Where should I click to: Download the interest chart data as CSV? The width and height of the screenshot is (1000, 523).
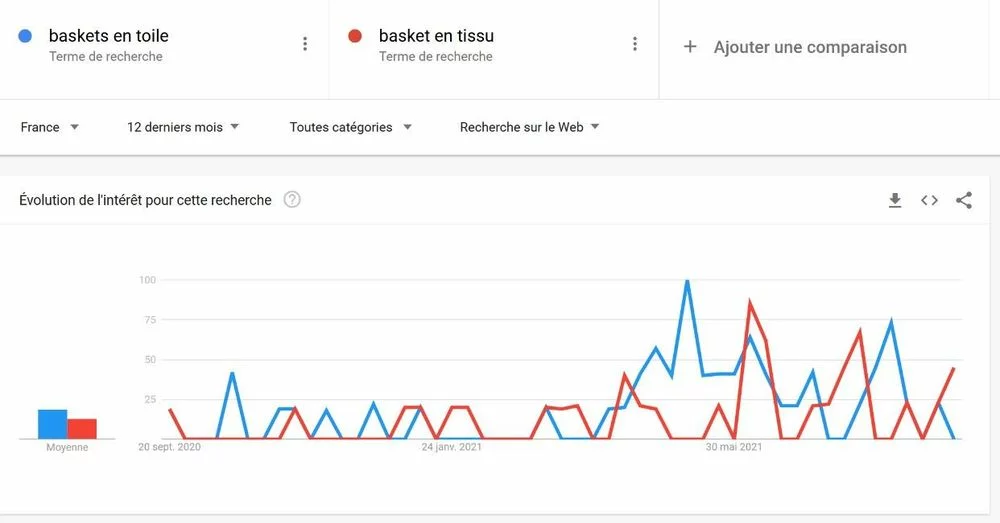pos(895,200)
